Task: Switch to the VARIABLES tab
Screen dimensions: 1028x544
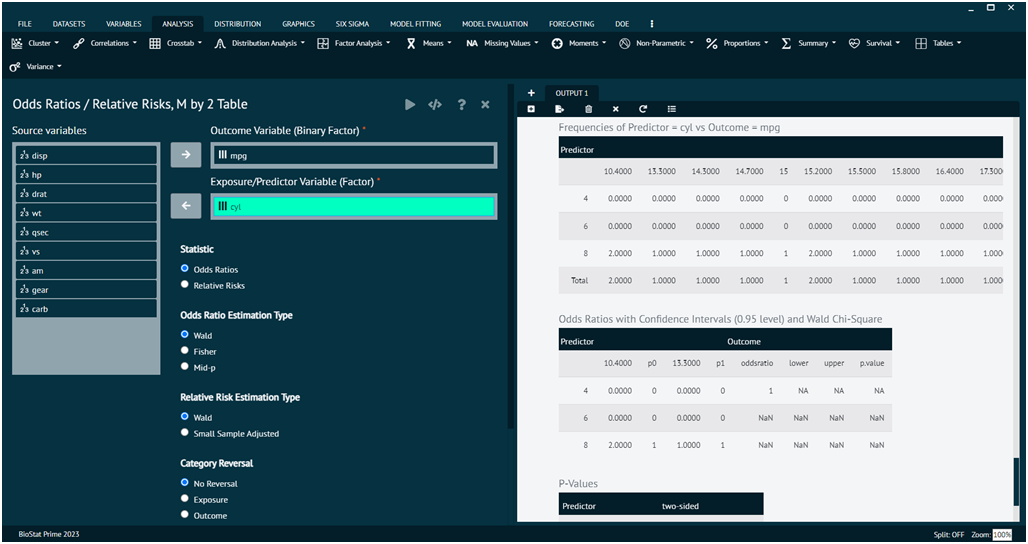Action: [124, 24]
